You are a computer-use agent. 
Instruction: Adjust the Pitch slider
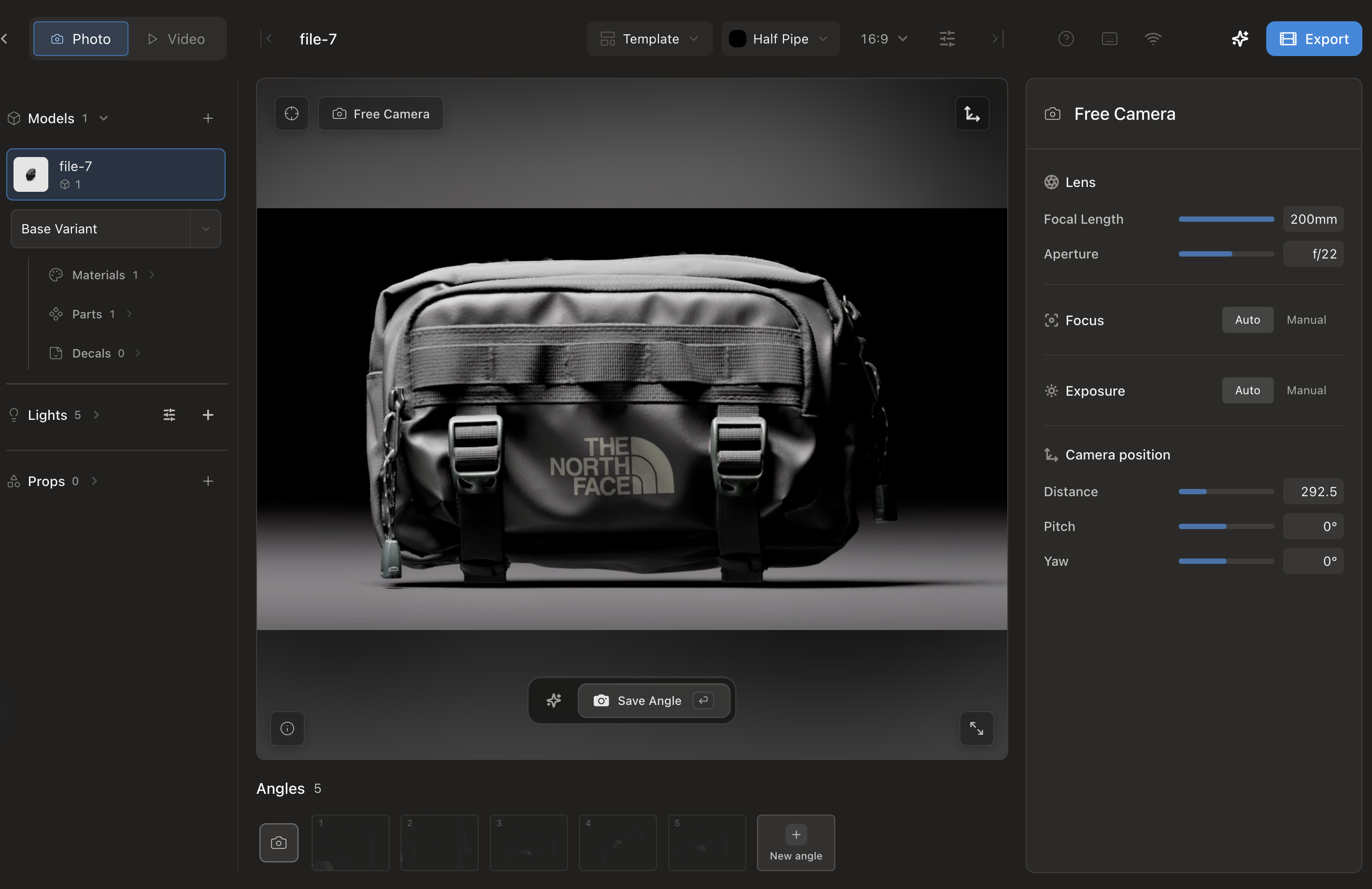1226,526
